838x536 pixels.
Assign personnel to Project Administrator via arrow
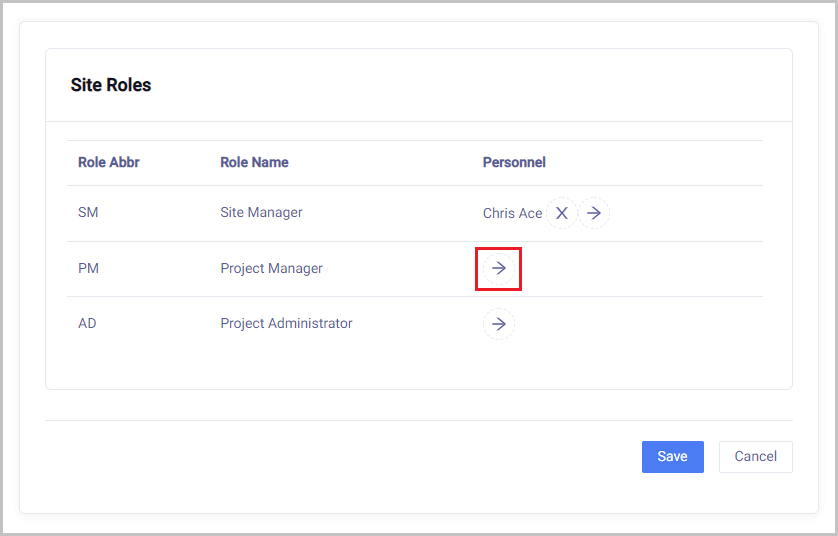[499, 323]
